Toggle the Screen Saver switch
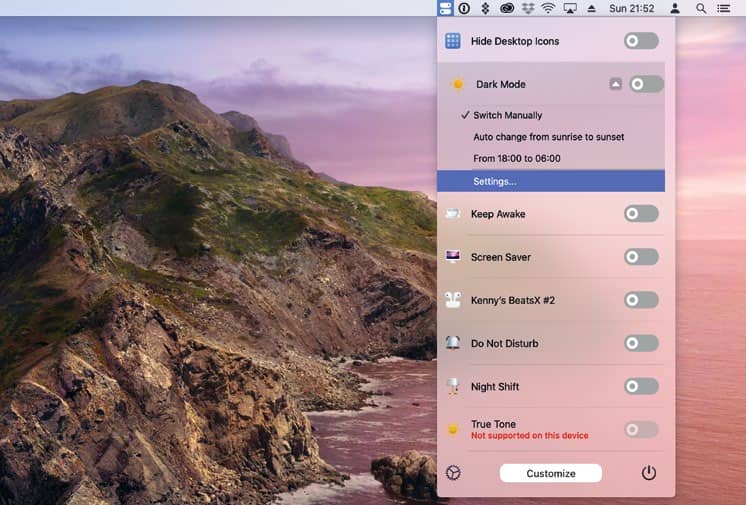This screenshot has width=746, height=505. coord(641,257)
